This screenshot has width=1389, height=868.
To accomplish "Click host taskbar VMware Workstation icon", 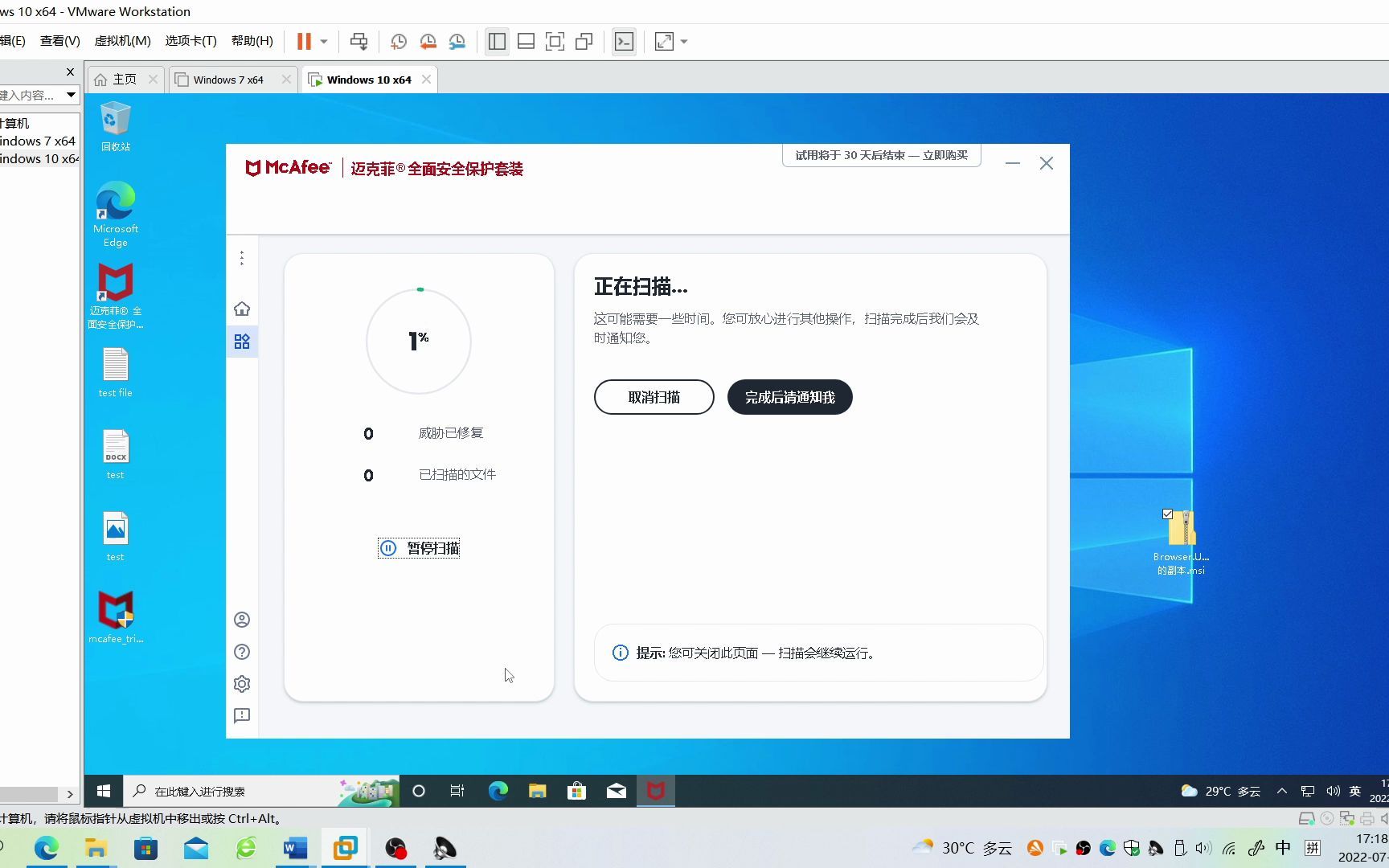I will click(346, 848).
